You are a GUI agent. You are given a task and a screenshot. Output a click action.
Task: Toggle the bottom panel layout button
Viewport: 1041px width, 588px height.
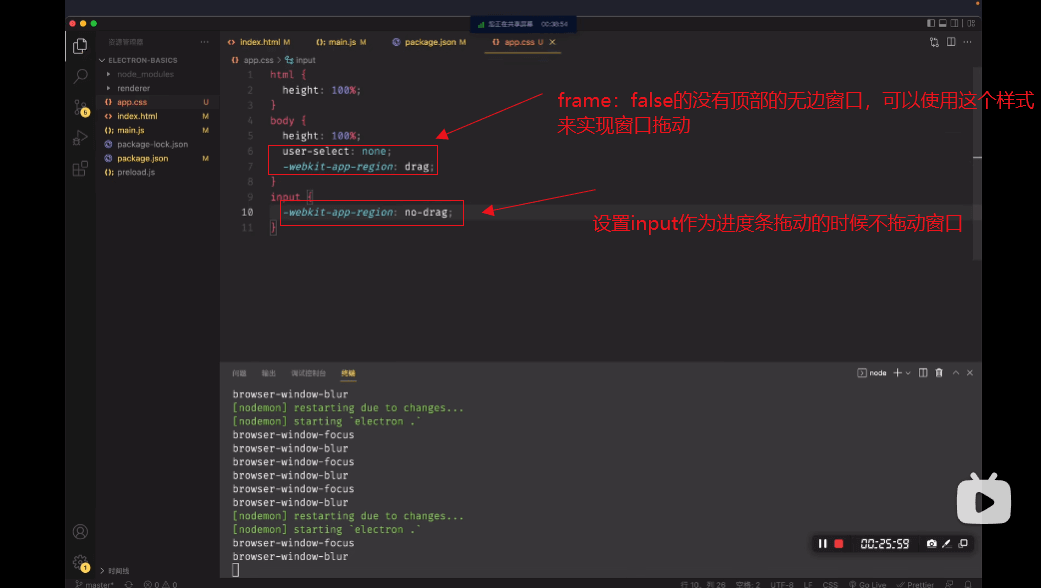click(944, 23)
